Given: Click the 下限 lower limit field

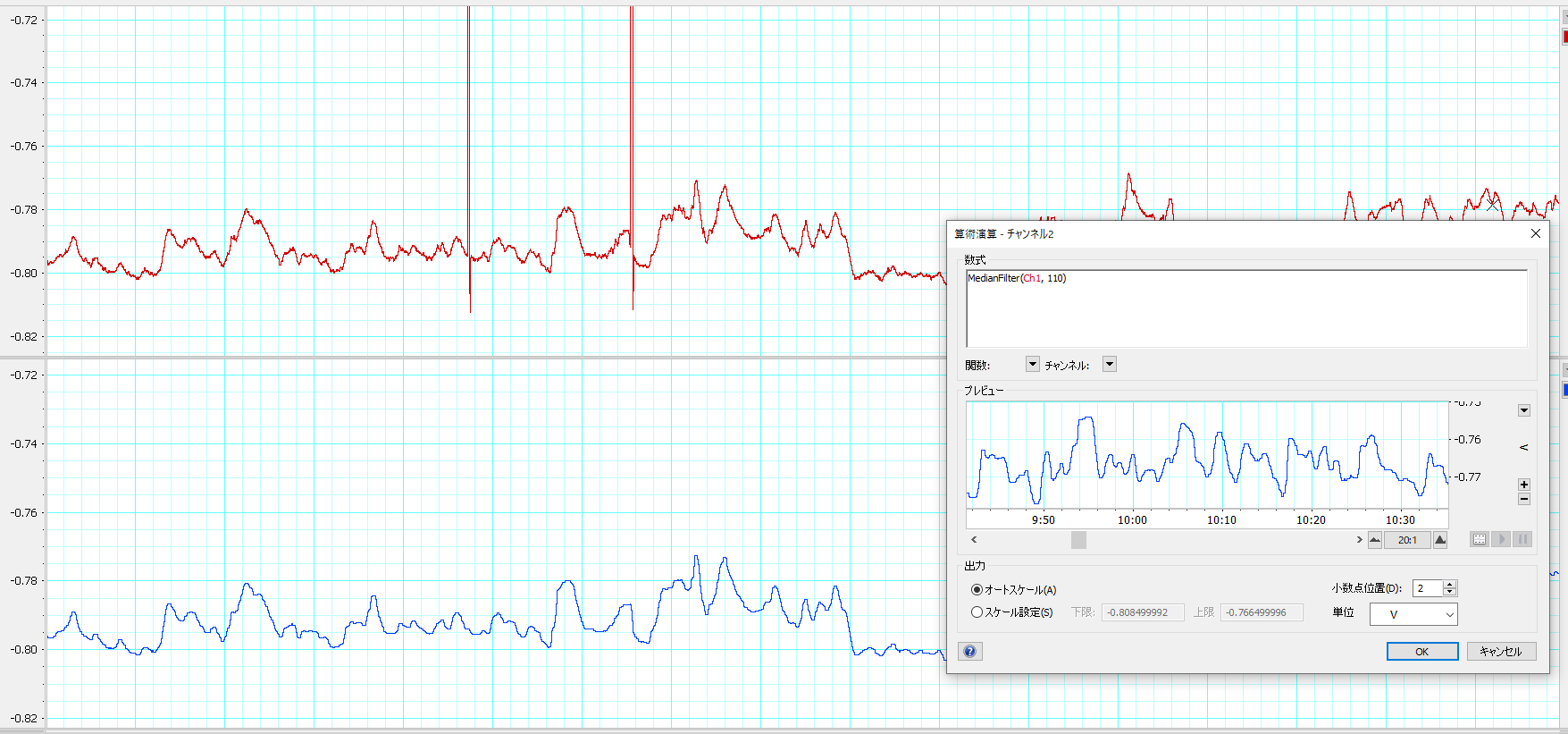Looking at the screenshot, I should tap(1143, 612).
